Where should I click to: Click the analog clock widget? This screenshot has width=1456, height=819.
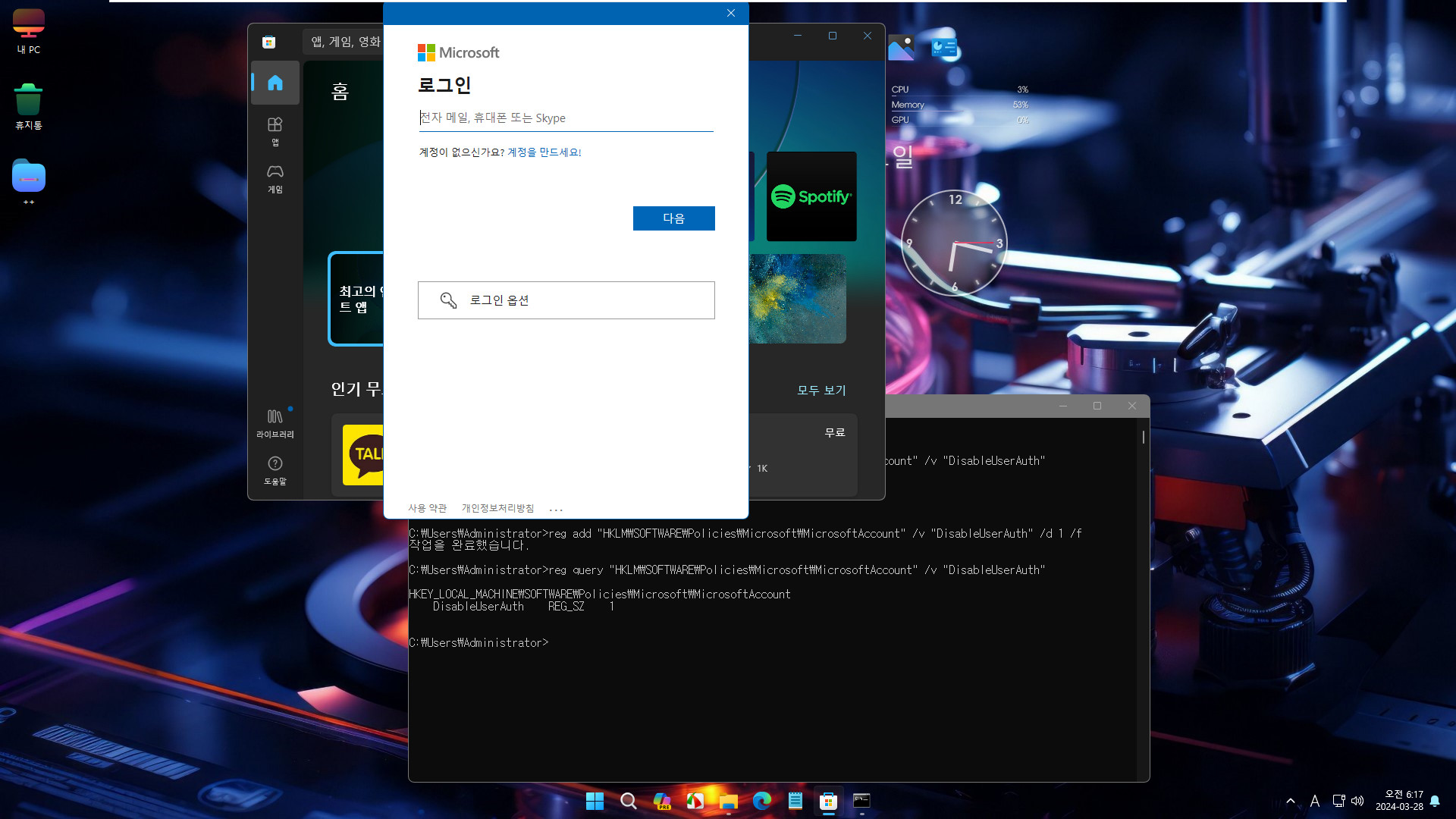pyautogui.click(x=954, y=243)
